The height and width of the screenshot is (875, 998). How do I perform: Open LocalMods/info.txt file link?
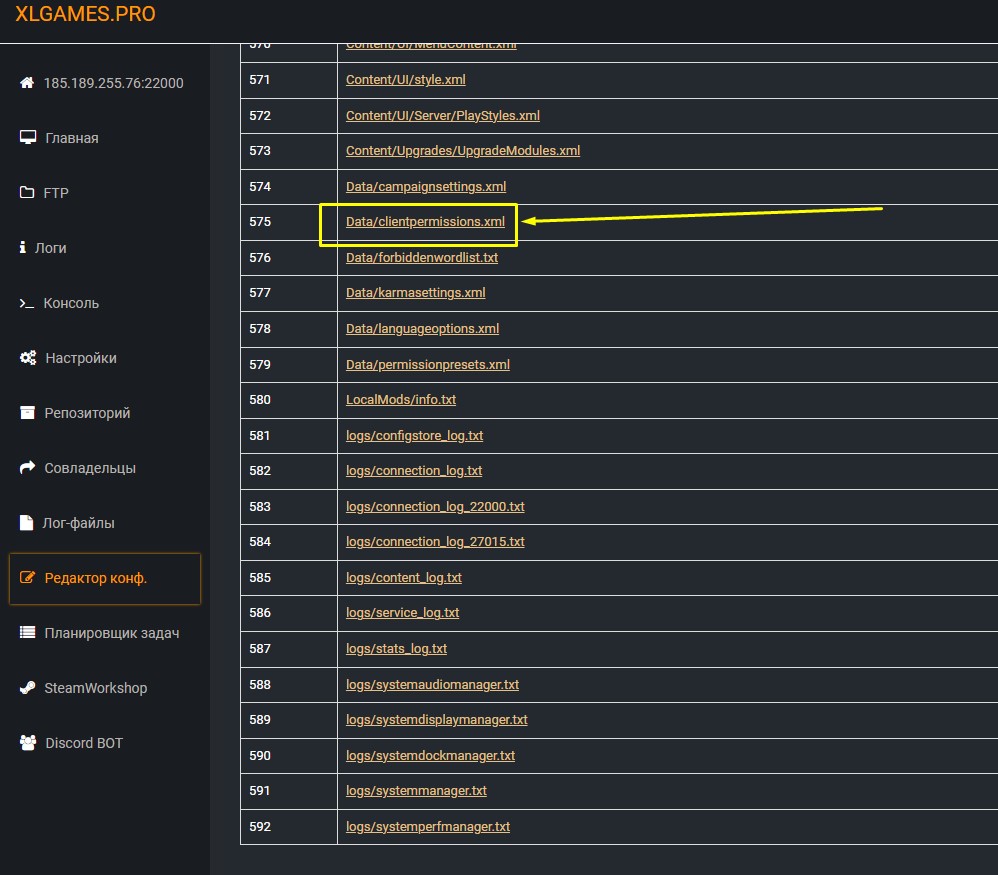coord(400,399)
